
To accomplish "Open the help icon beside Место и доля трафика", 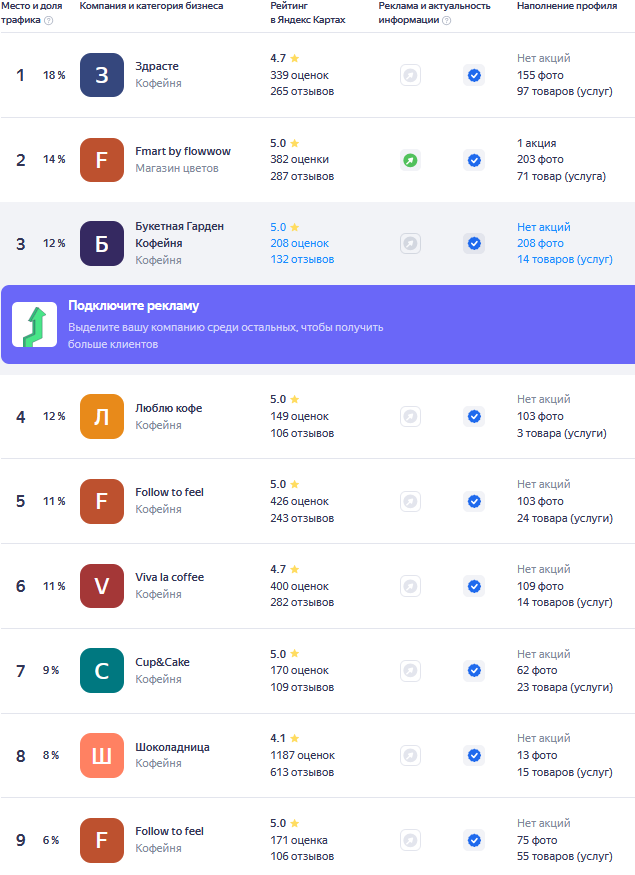I will (49, 21).
